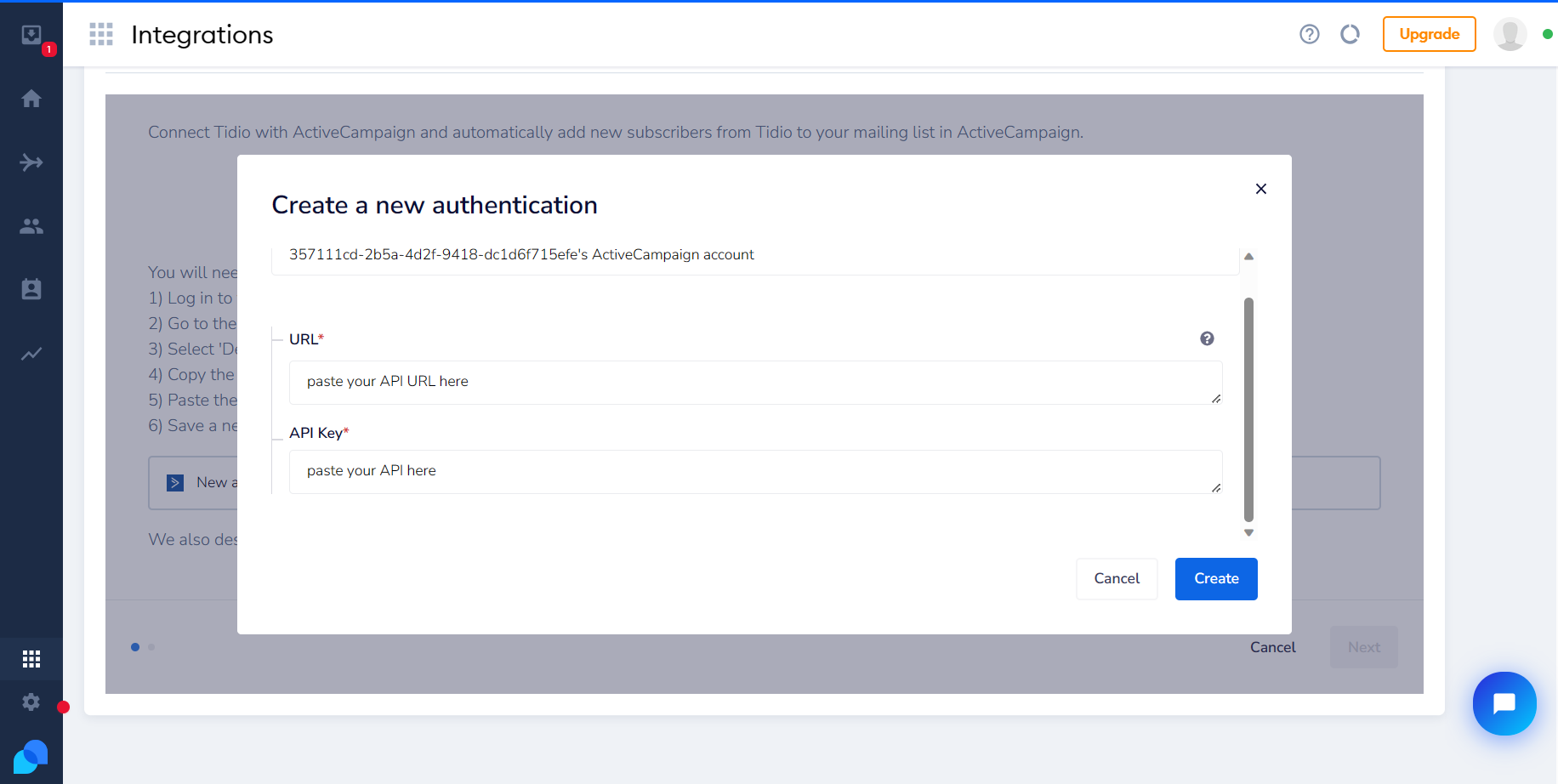Click the red dot by settings gear
Screen dimensions: 1558x784
point(63,707)
